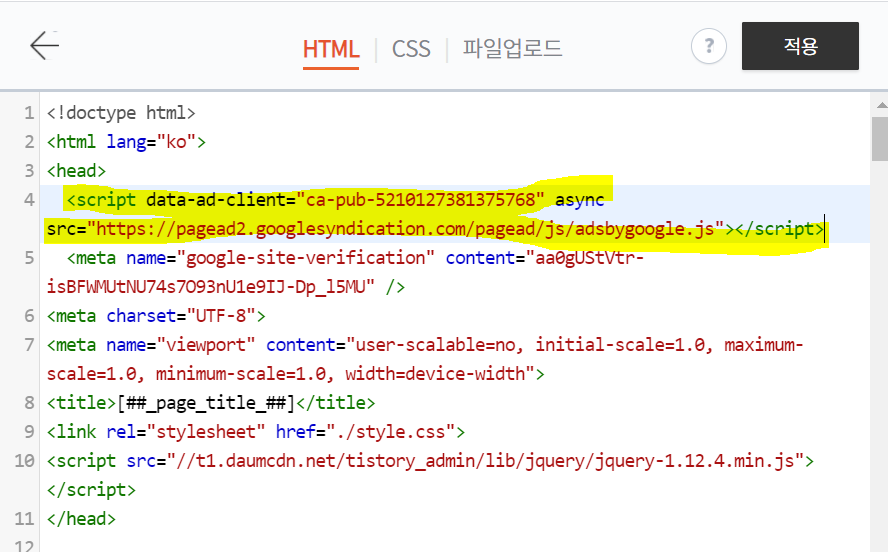Open the 파일업로드 tab
This screenshot has width=888, height=552.
[x=512, y=49]
